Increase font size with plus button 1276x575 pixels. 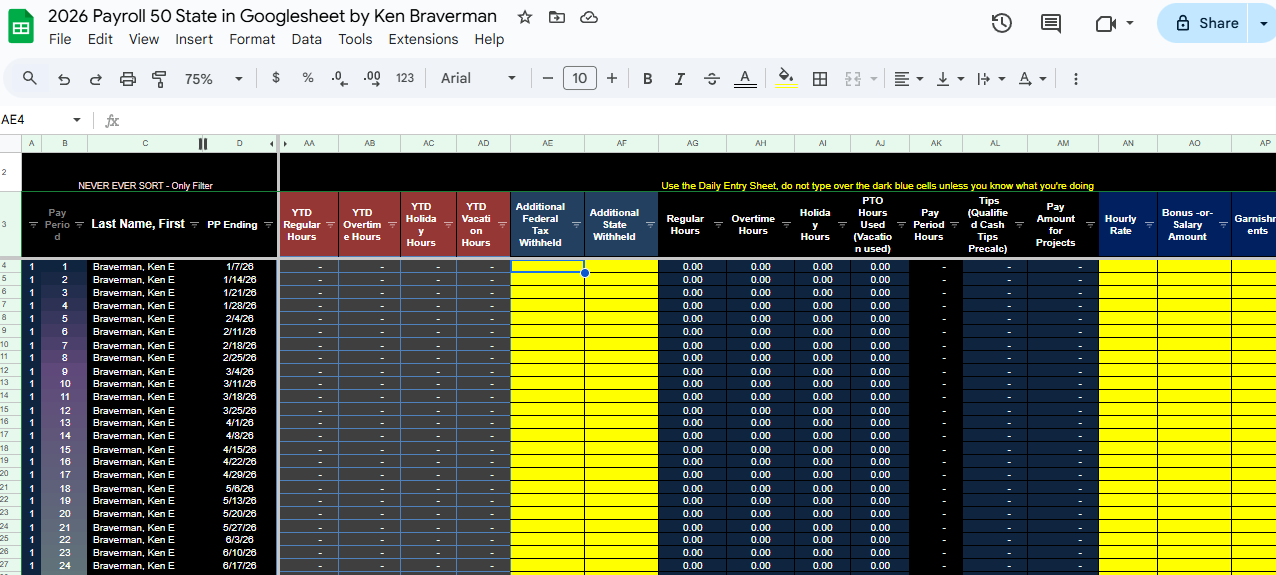click(x=612, y=78)
